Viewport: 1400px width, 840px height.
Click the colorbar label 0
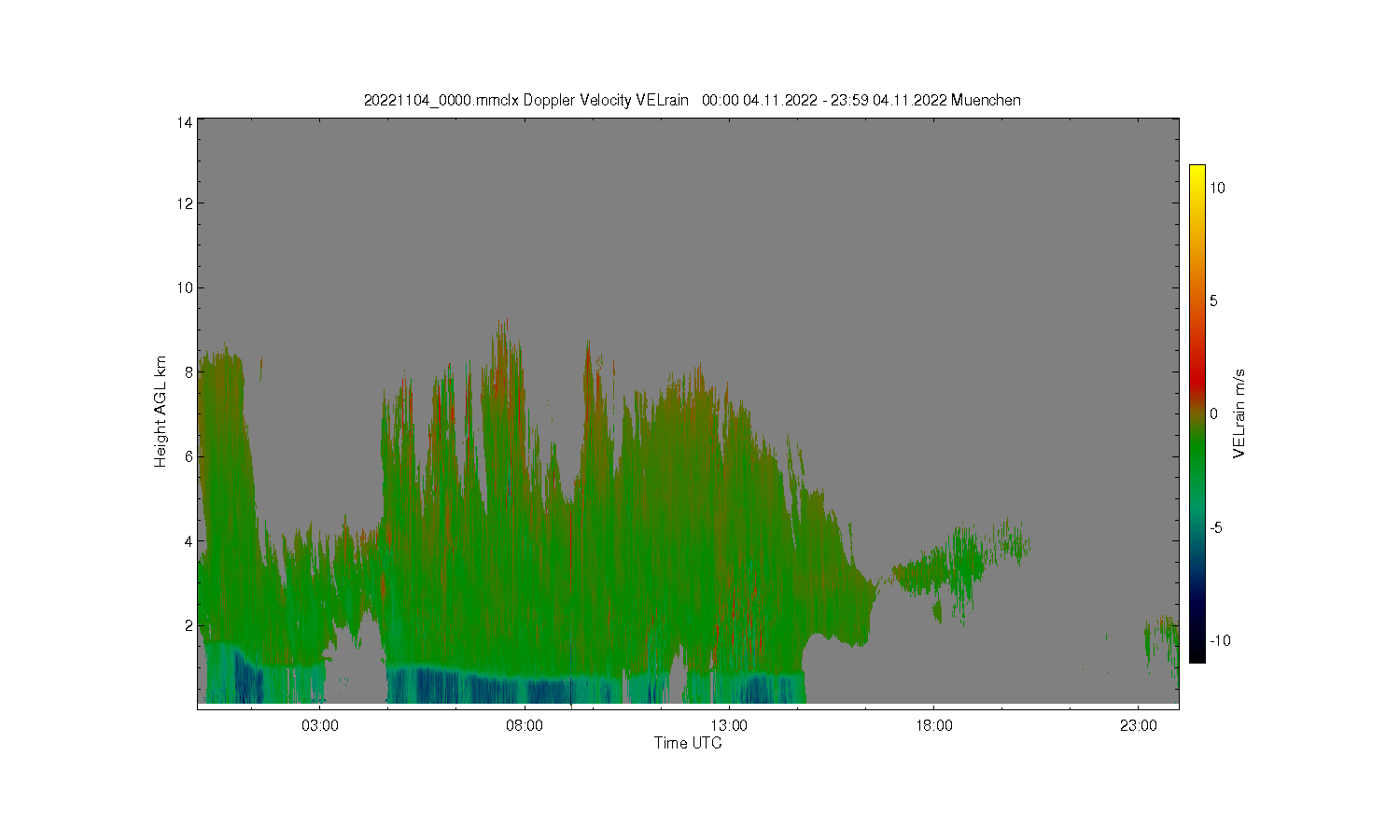point(1214,413)
